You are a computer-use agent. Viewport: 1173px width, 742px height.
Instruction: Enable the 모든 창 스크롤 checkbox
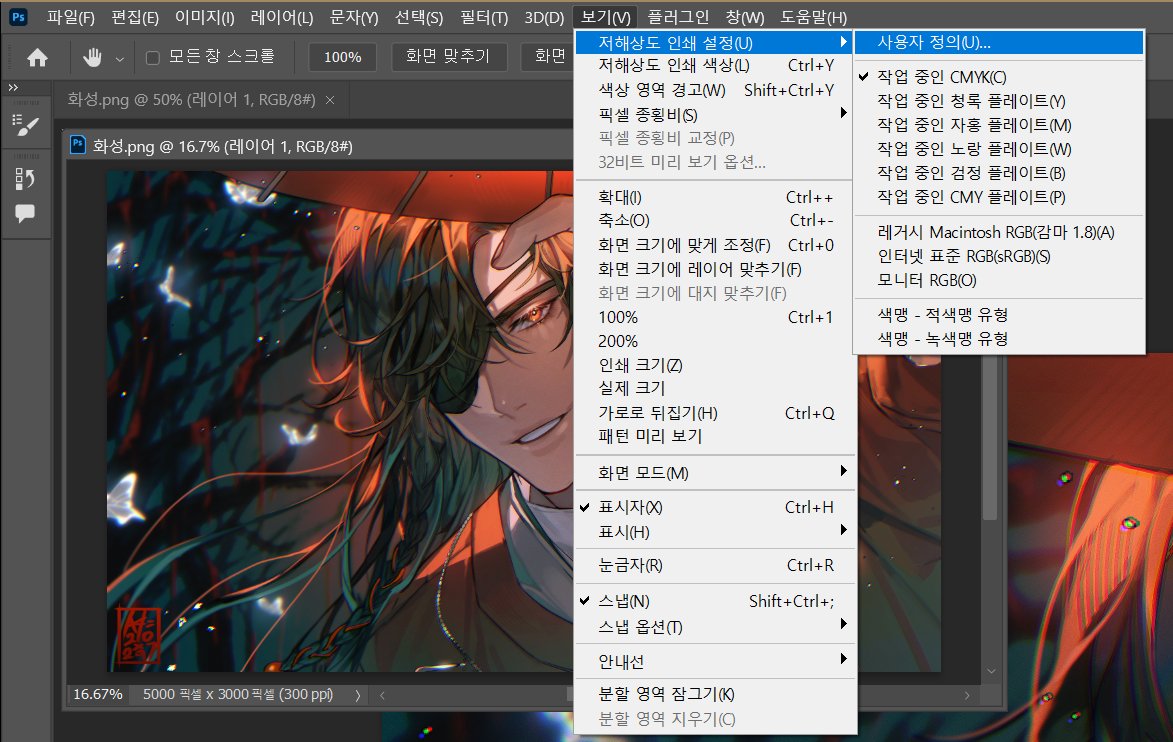[x=153, y=58]
